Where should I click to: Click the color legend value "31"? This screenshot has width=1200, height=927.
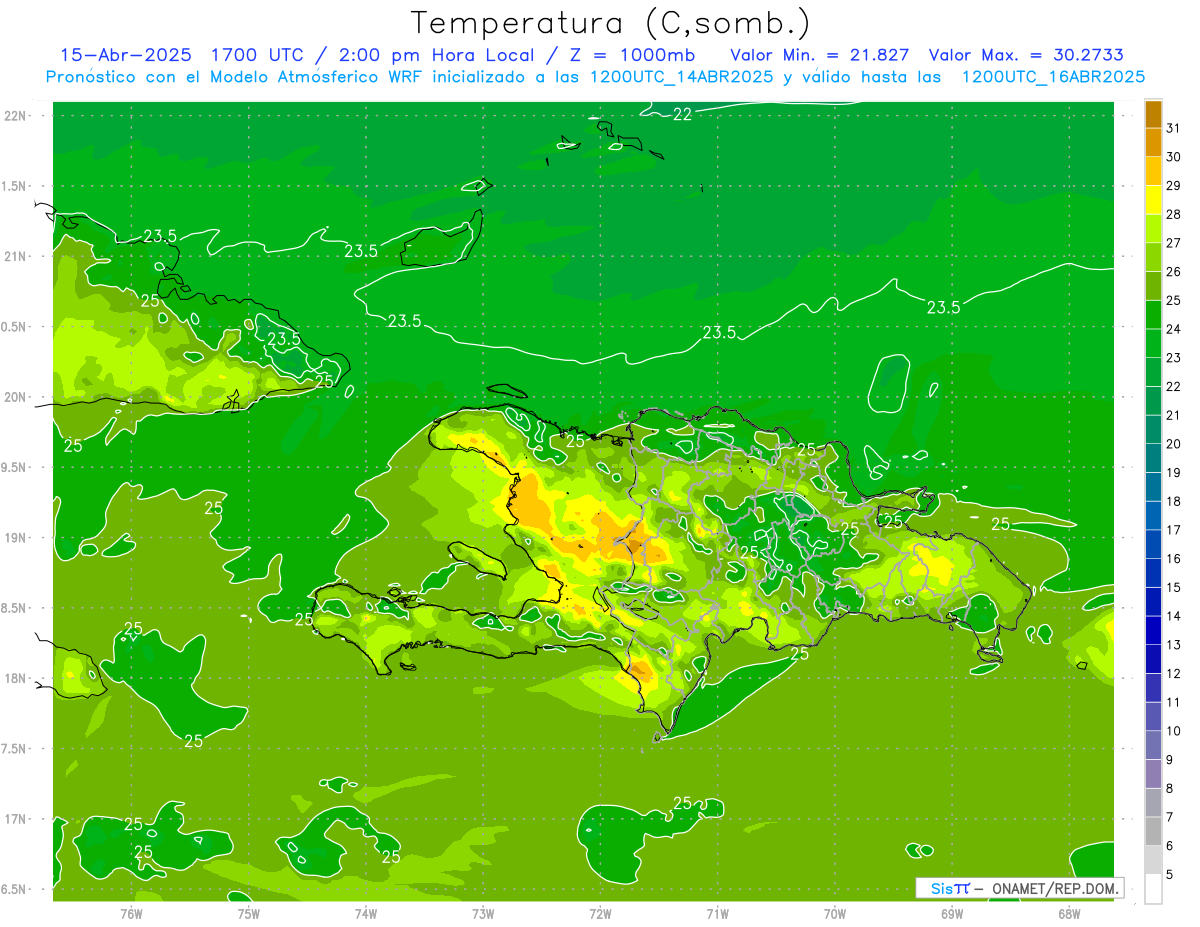click(1174, 128)
